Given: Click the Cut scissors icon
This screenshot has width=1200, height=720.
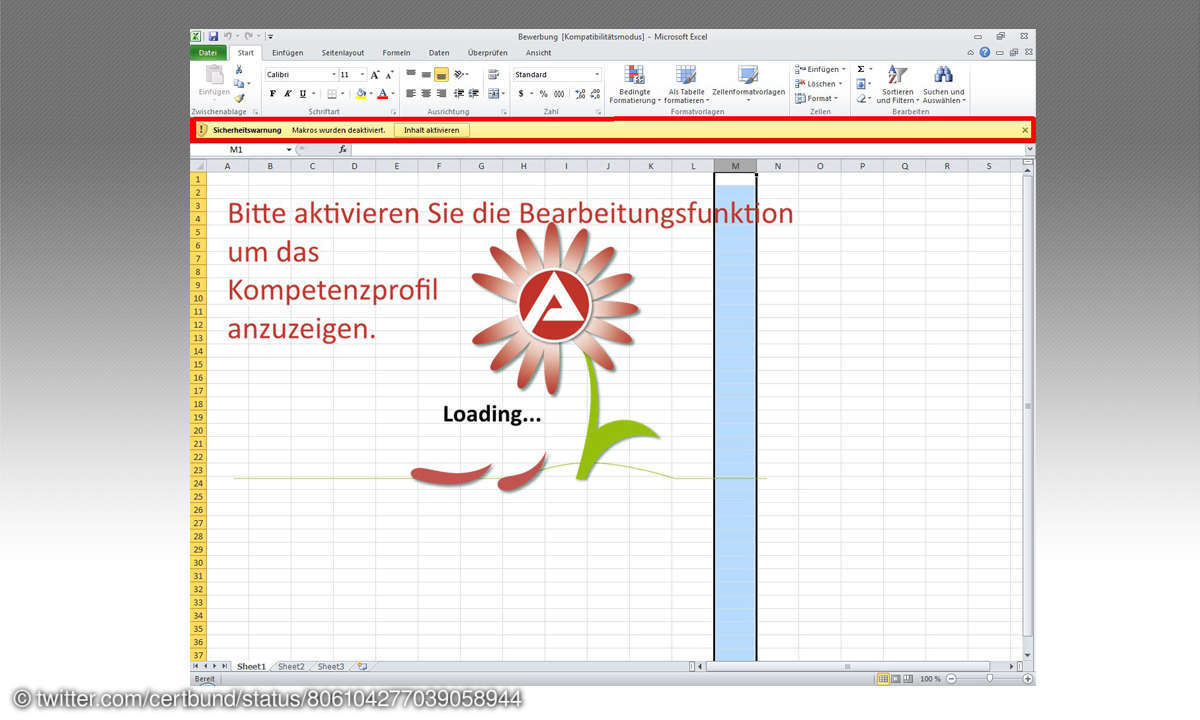Looking at the screenshot, I should point(239,70).
